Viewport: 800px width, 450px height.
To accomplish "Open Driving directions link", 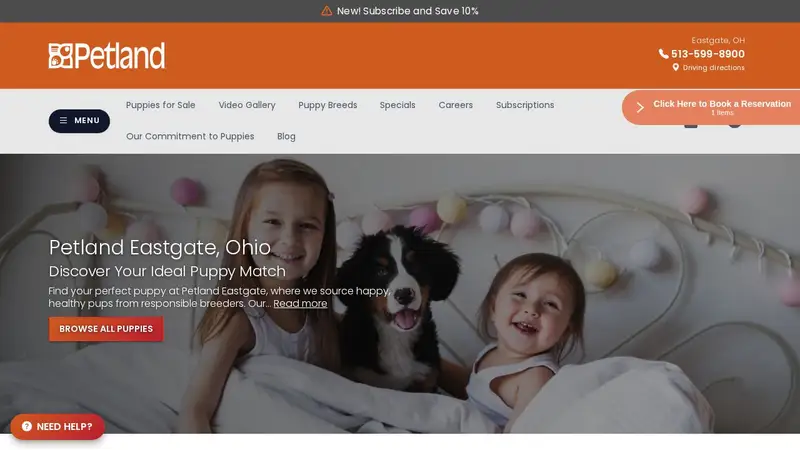I will pyautogui.click(x=713, y=67).
